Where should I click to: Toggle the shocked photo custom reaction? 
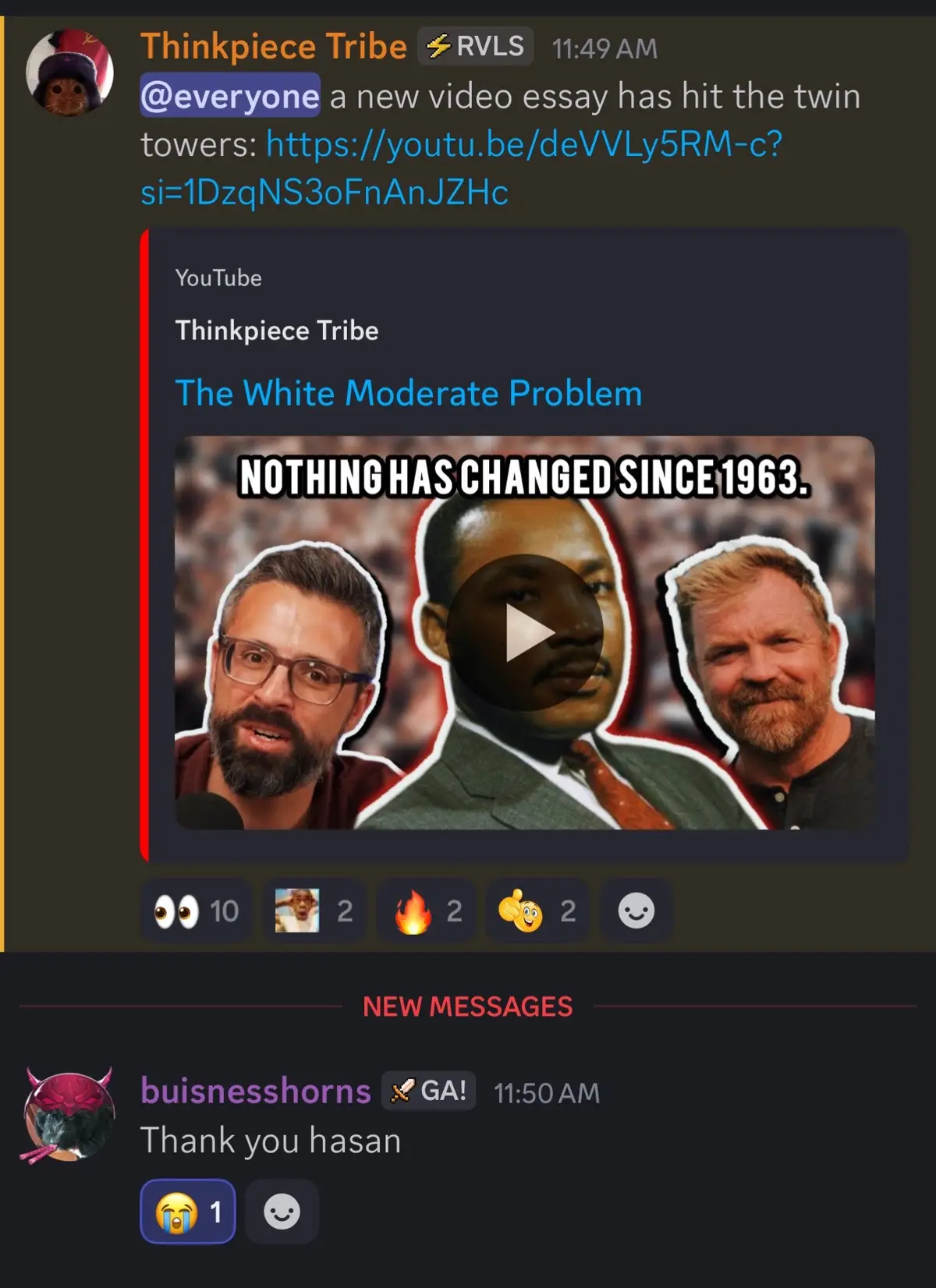314,911
